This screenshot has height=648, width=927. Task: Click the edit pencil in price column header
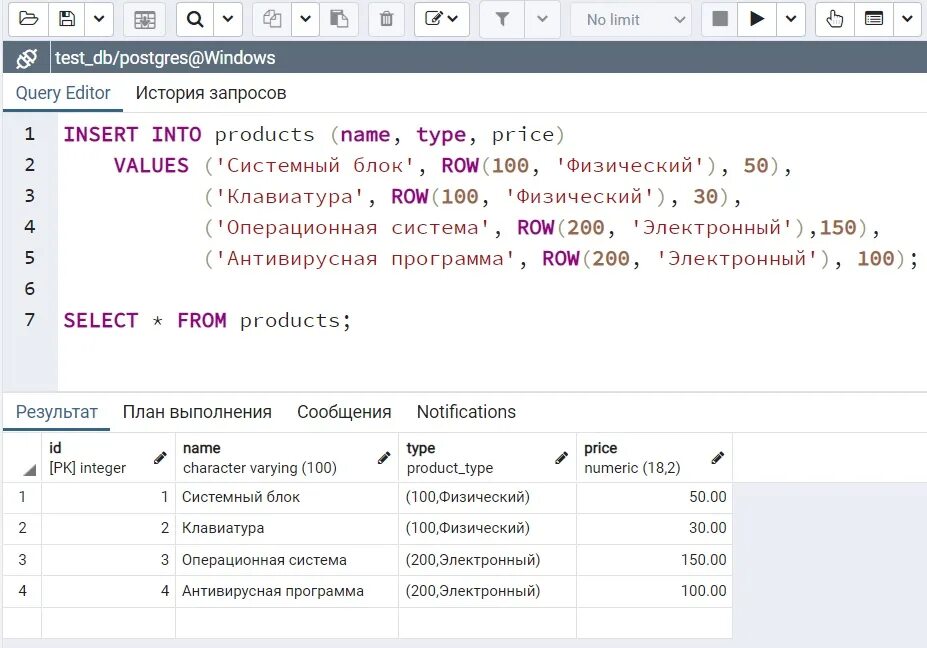click(x=717, y=458)
